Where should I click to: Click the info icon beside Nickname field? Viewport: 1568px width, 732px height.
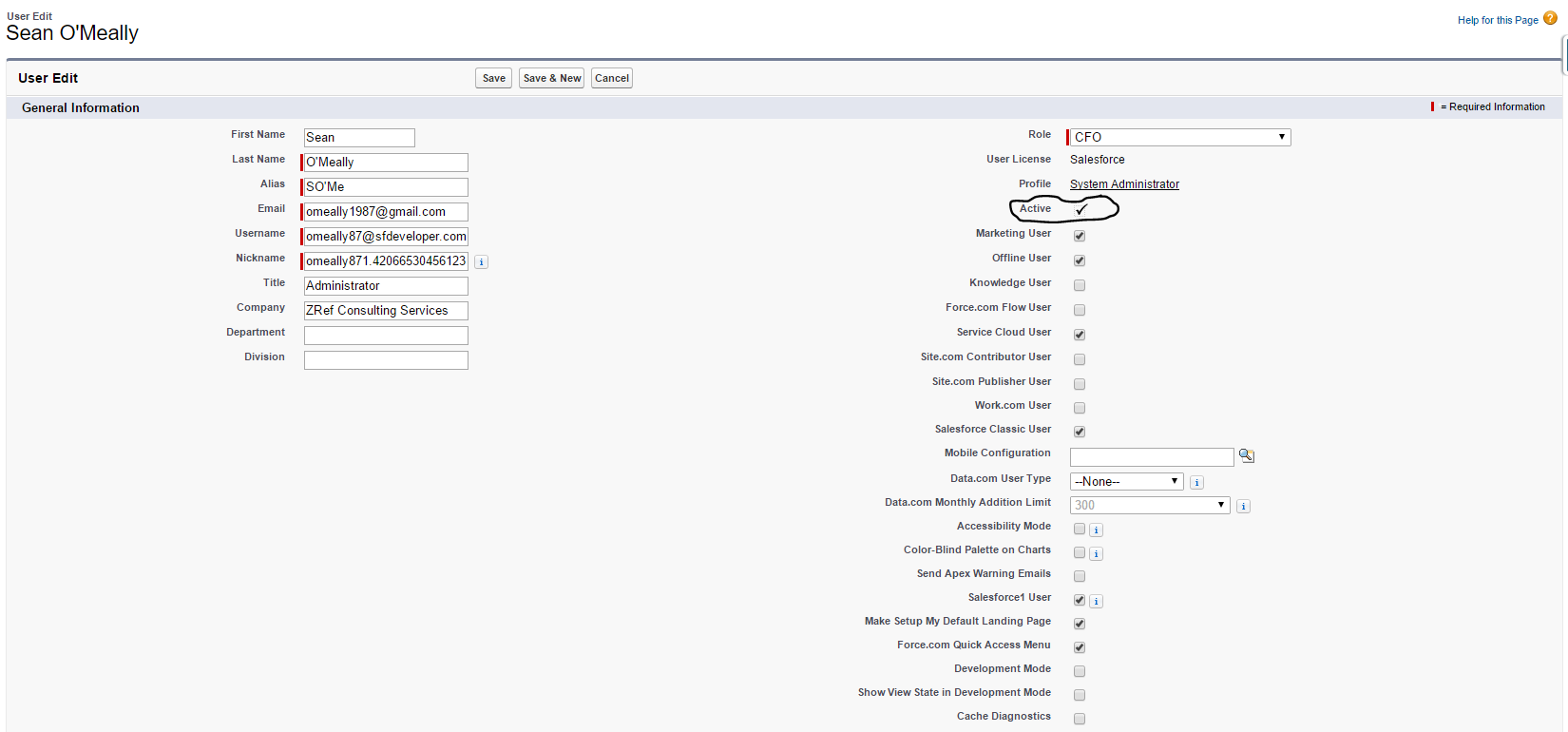point(482,261)
